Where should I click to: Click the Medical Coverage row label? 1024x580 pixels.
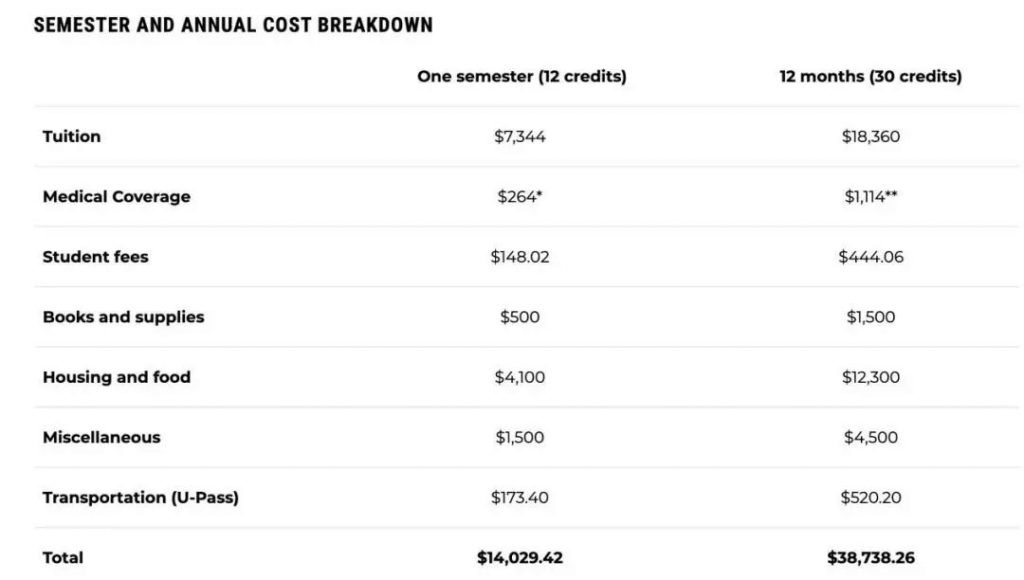click(116, 197)
